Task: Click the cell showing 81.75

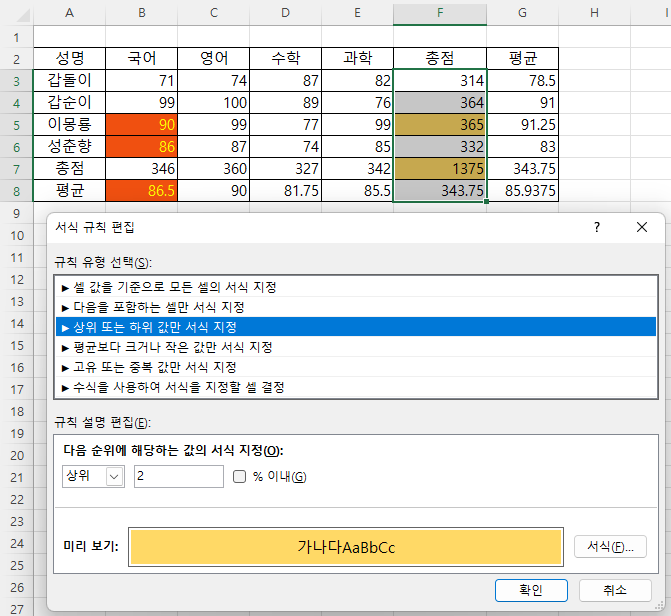Action: click(x=285, y=190)
